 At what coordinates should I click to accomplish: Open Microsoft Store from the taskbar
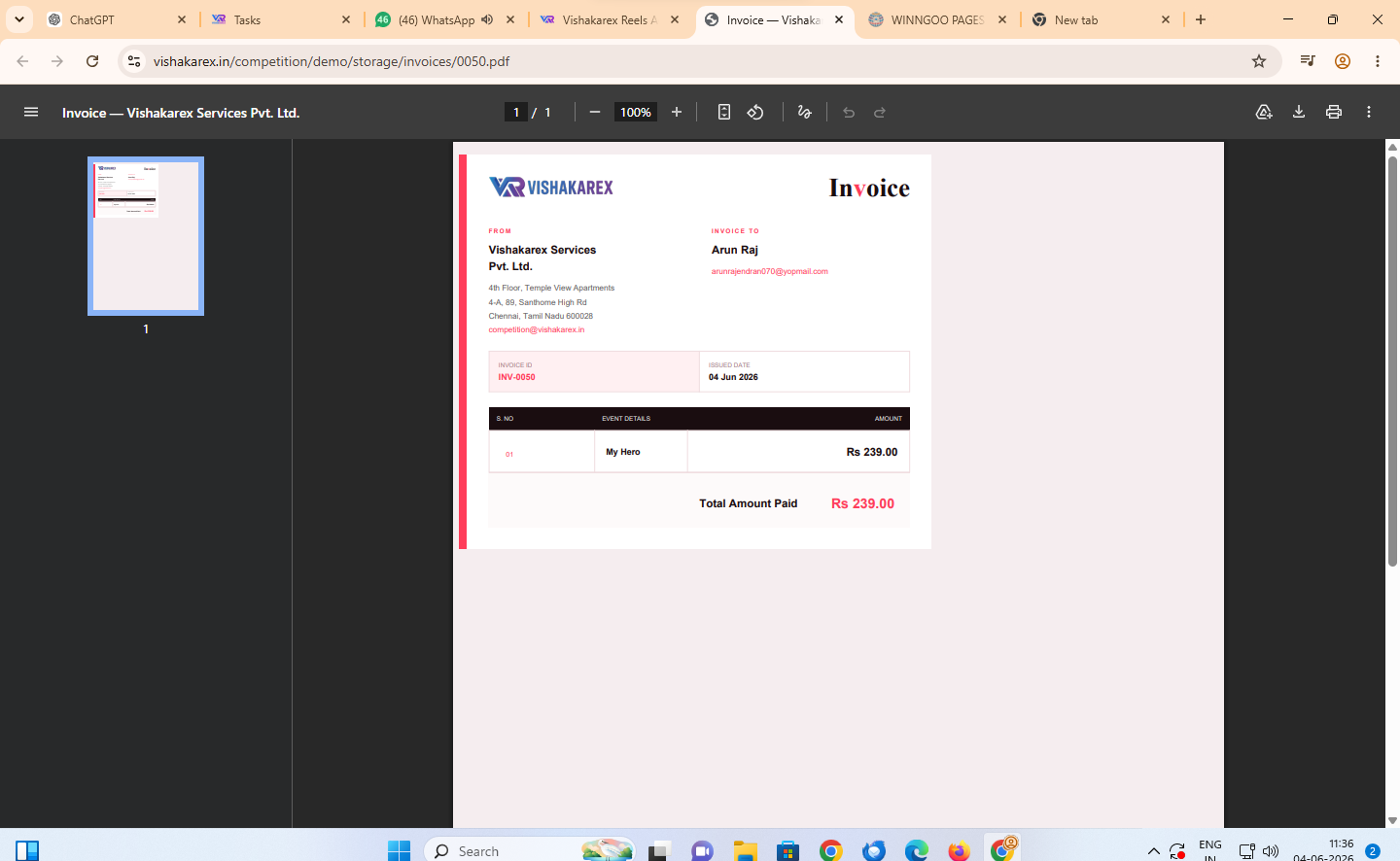point(788,850)
